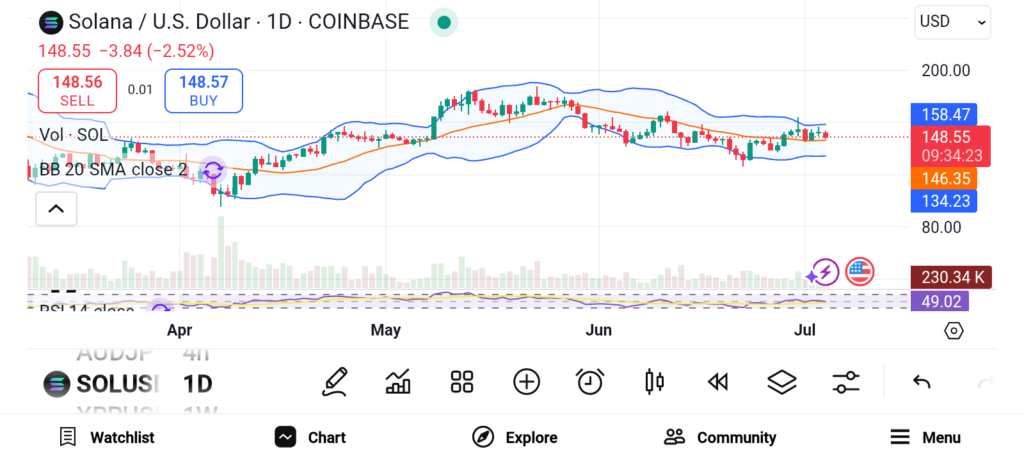Viewport: 1024px width, 461px height.
Task: Start bar replay with the rewind icon
Action: [716, 381]
